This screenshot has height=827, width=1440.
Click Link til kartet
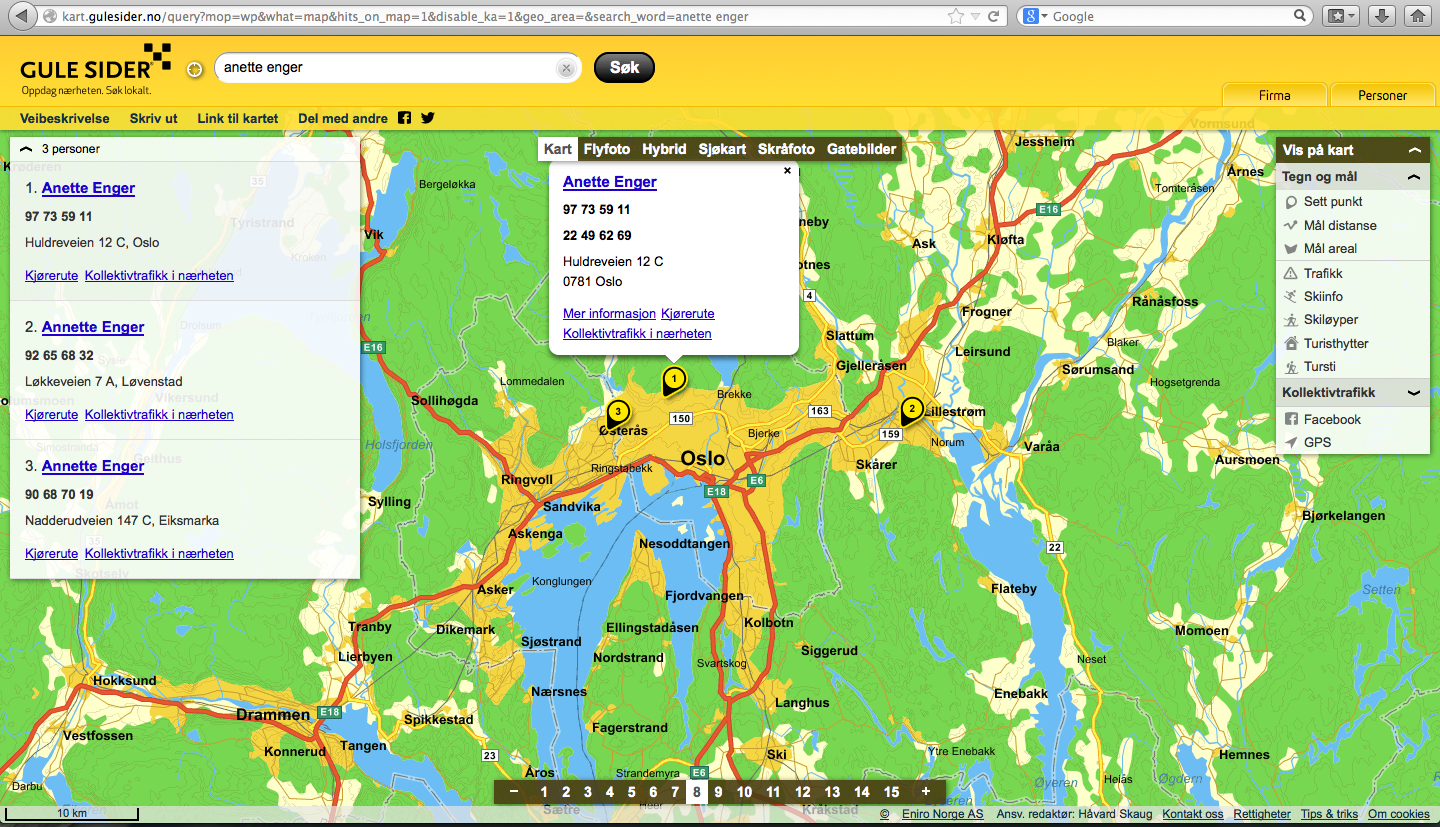click(238, 118)
